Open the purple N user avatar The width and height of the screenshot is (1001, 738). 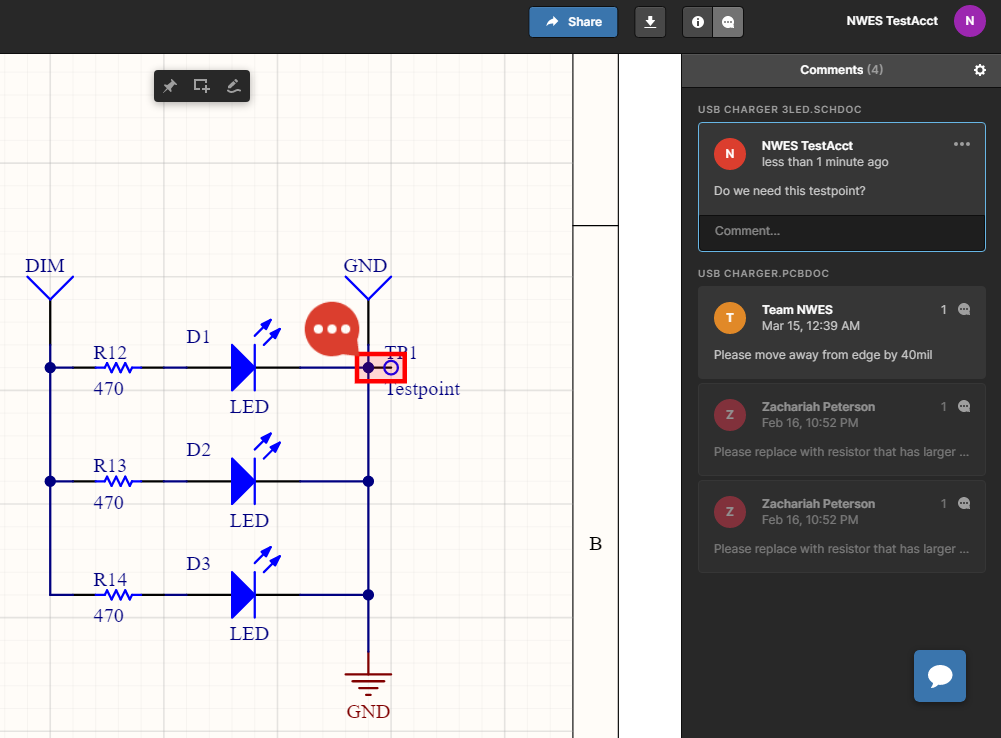click(970, 21)
